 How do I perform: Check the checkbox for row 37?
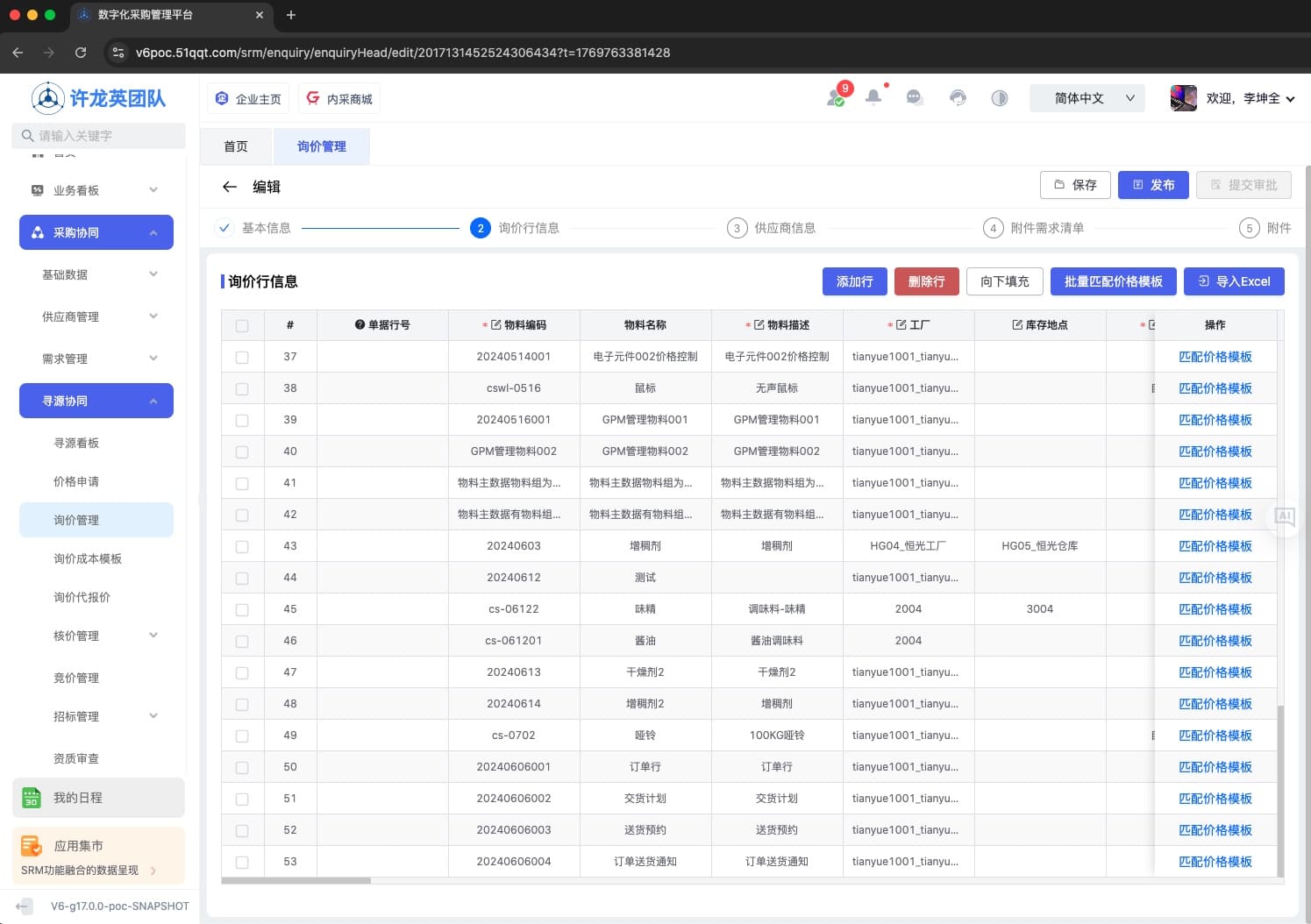(242, 358)
